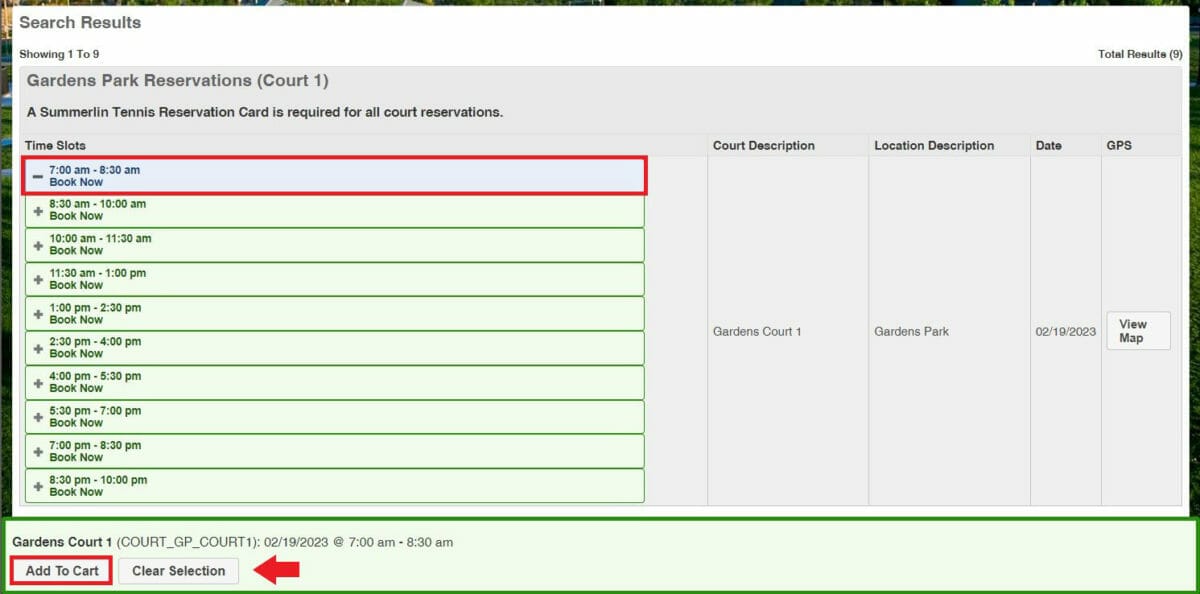The height and width of the screenshot is (594, 1200).
Task: Collapse the 7:00 am - 8:30 am slot
Action: (x=38, y=177)
